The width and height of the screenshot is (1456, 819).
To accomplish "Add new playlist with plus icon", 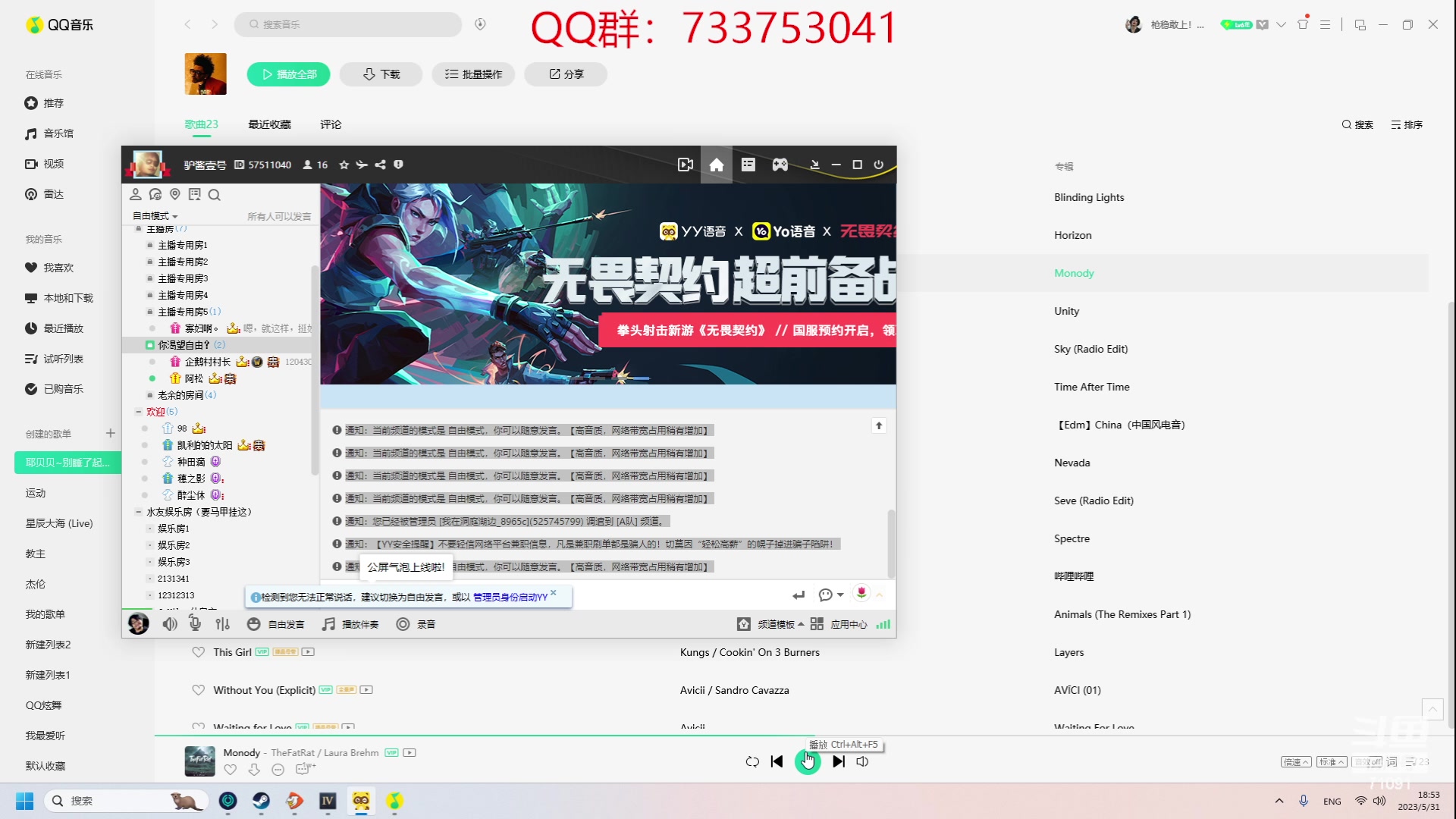I will 110,433.
